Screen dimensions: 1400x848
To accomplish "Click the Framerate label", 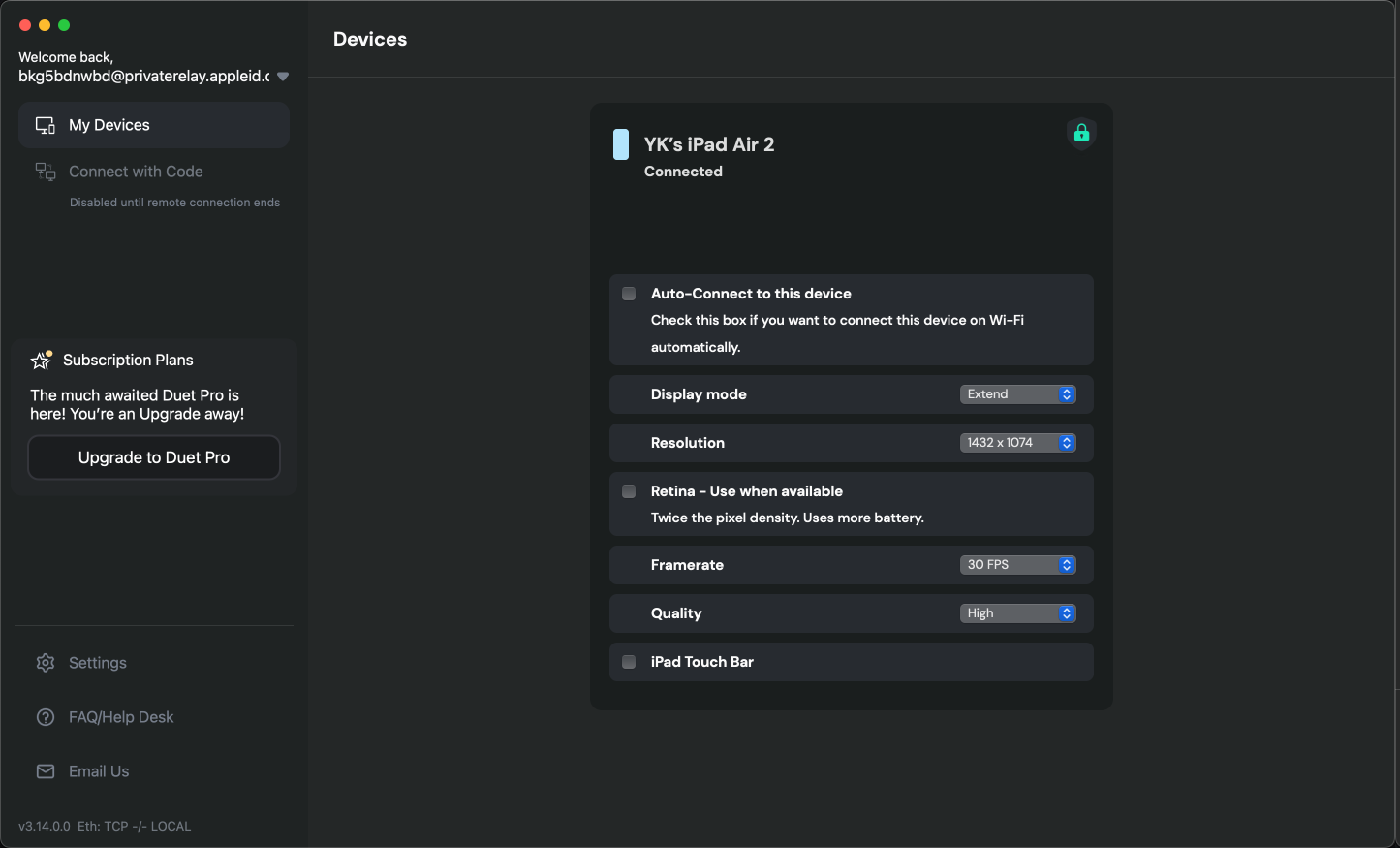I will pyautogui.click(x=687, y=565).
